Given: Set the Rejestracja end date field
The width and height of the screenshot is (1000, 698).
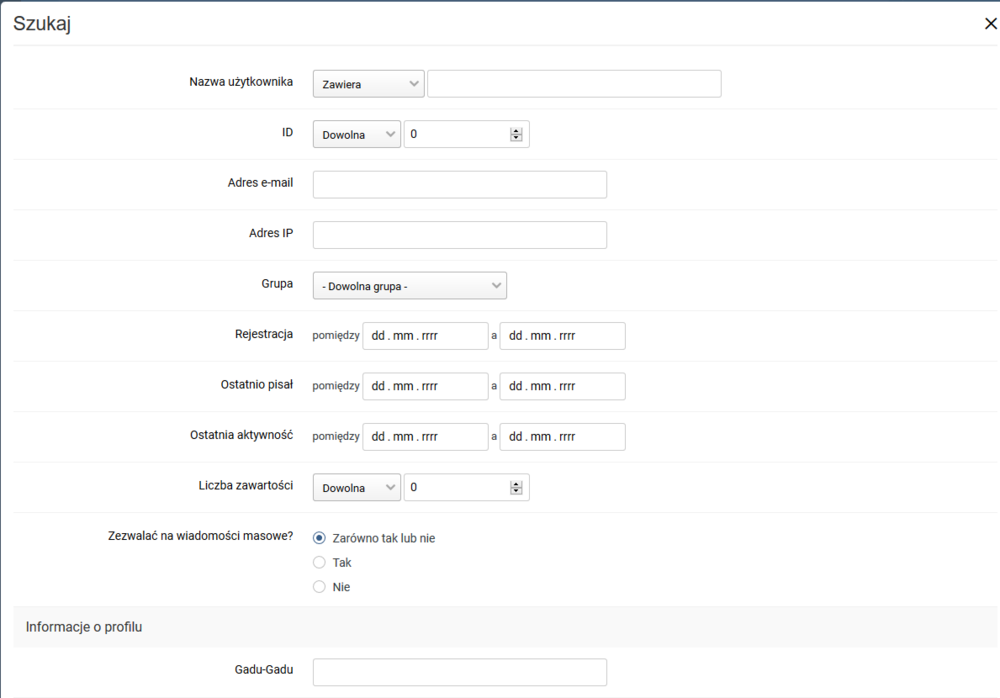Looking at the screenshot, I should tap(562, 336).
